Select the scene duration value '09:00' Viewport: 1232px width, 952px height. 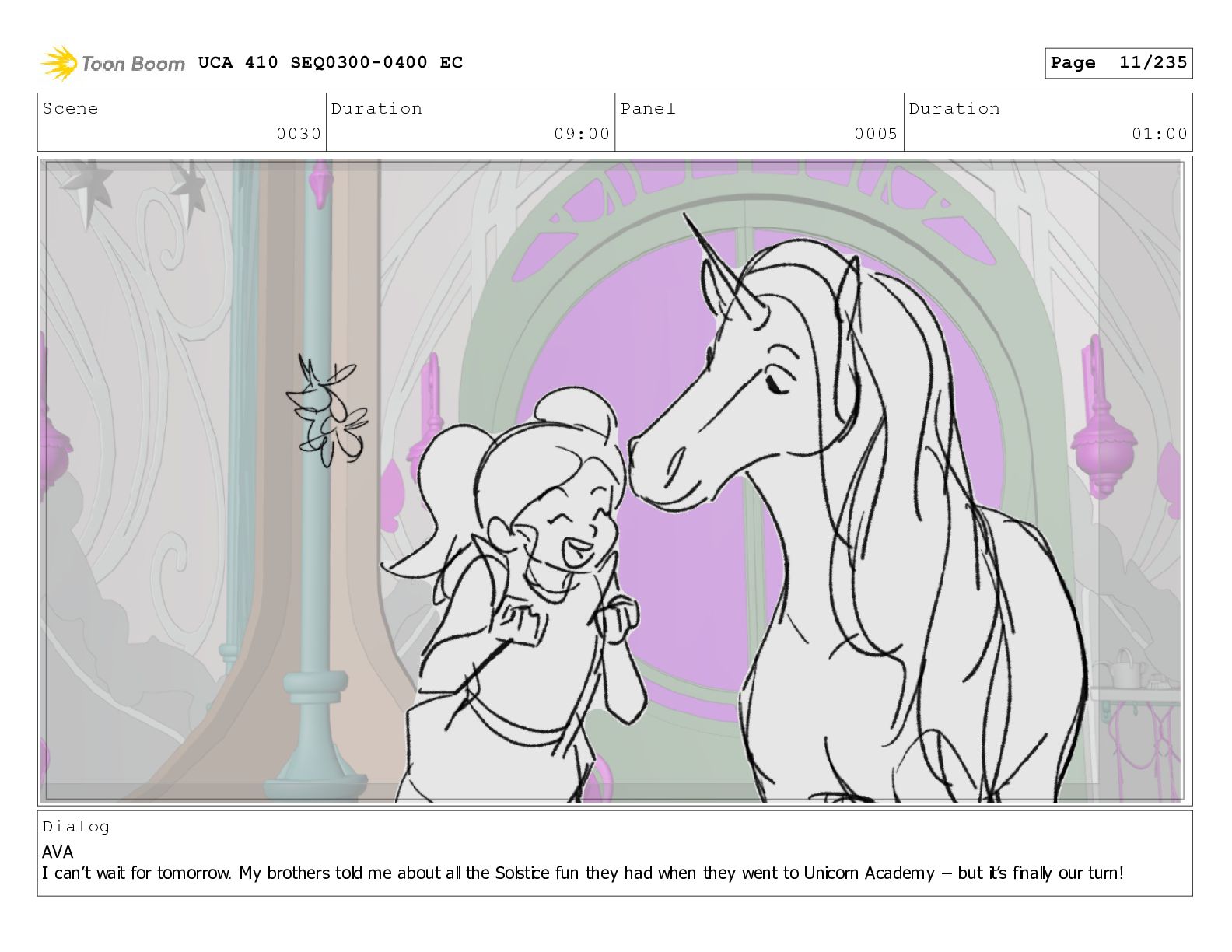(x=582, y=134)
